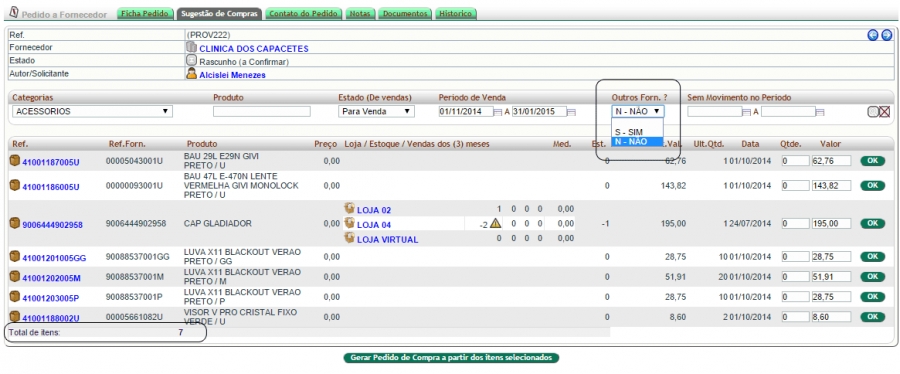The width and height of the screenshot is (900, 374).
Task: Click Gerar Pedido de Compra button
Action: point(451,357)
